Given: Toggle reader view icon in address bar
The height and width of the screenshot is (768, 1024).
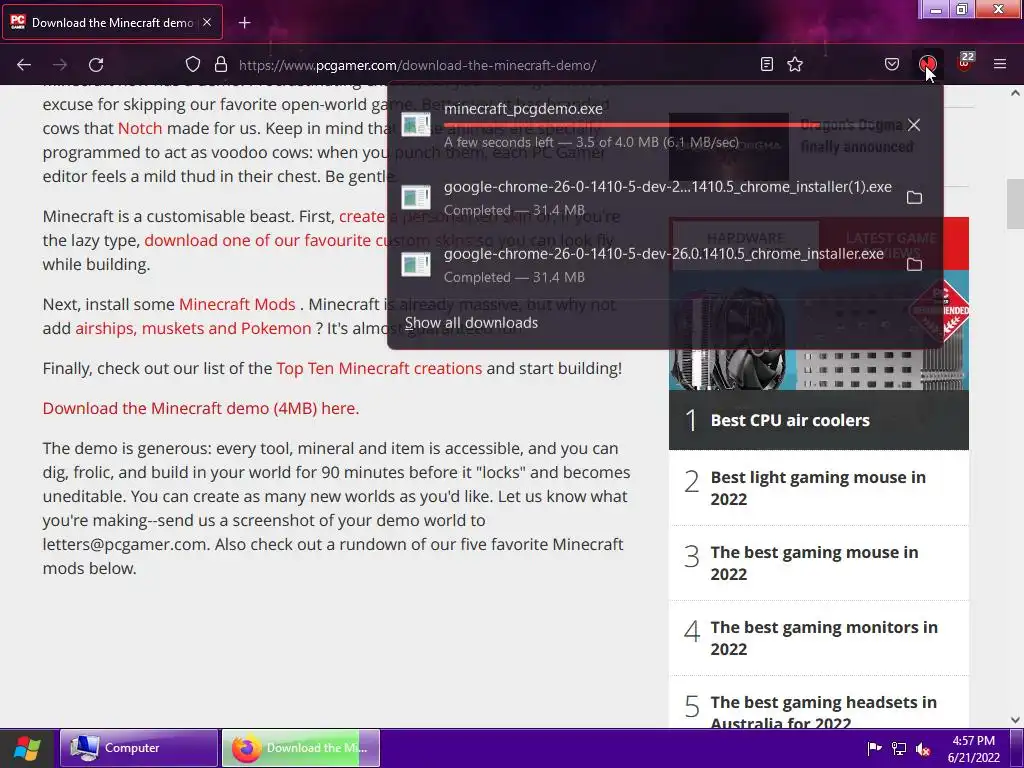Looking at the screenshot, I should click(x=767, y=65).
